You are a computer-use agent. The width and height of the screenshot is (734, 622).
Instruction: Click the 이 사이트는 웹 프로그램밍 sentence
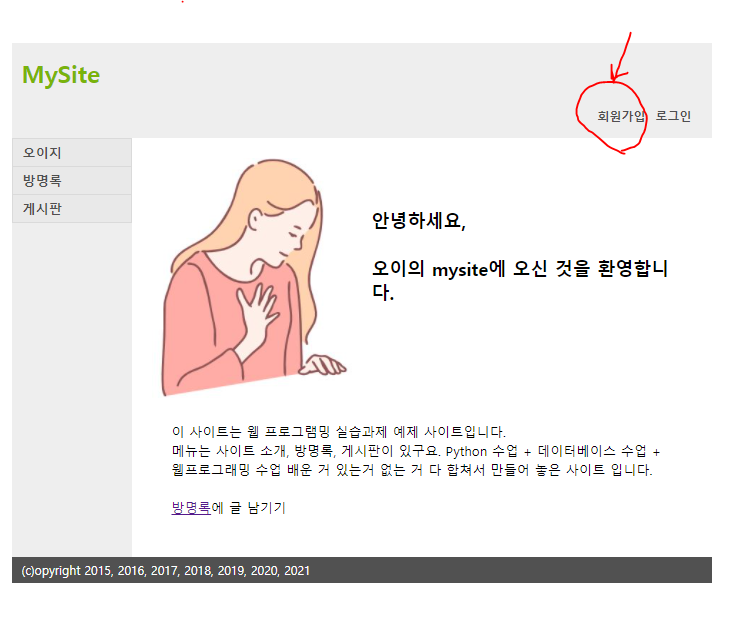338,431
